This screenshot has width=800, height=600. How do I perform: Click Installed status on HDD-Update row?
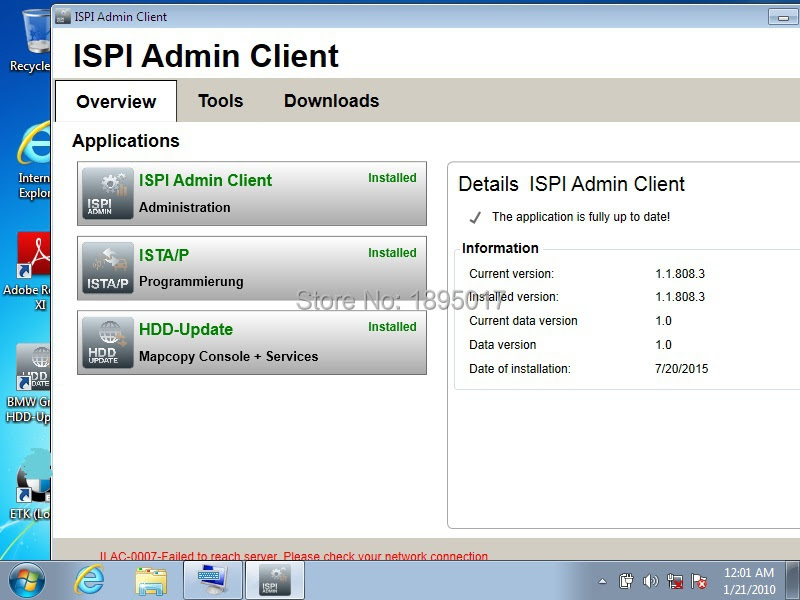pyautogui.click(x=392, y=327)
